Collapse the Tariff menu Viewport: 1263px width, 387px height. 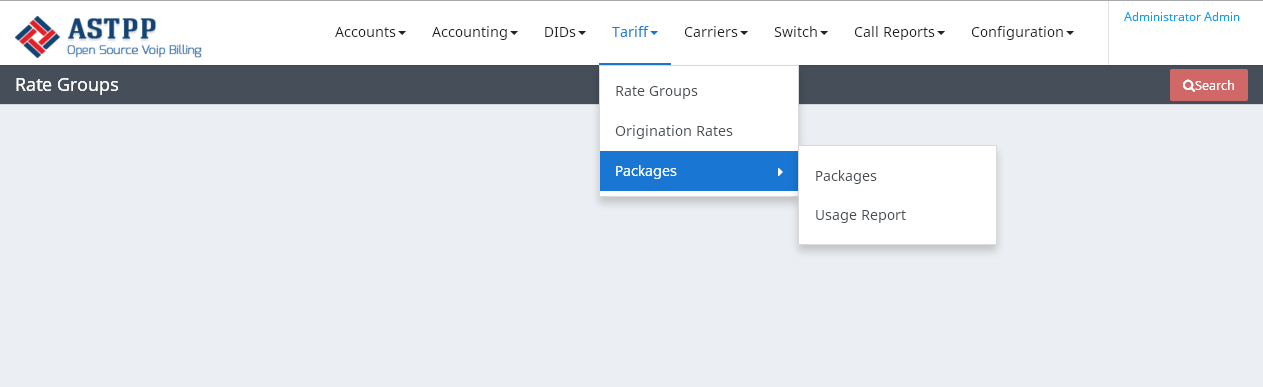point(635,32)
